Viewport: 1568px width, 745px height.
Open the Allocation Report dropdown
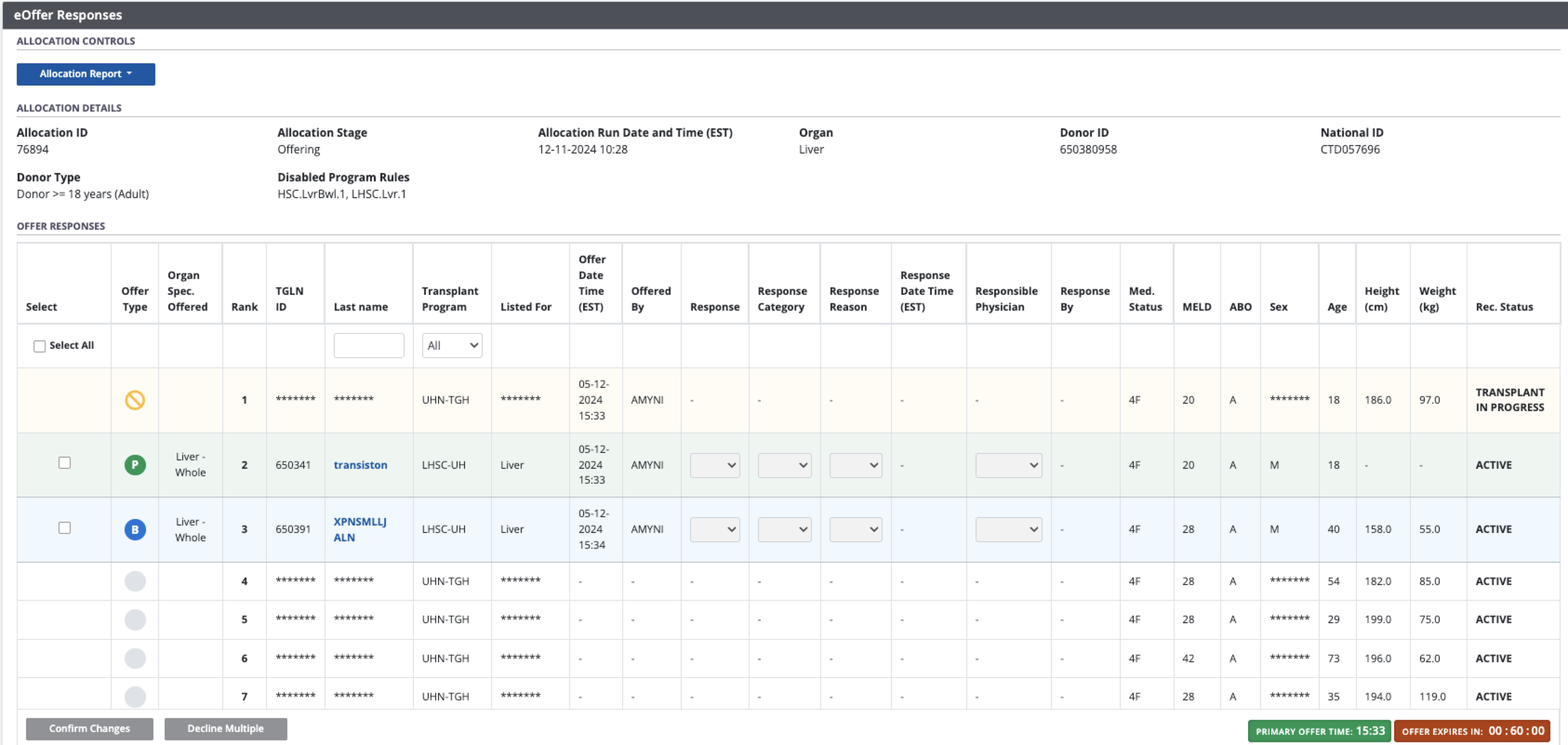[86, 74]
